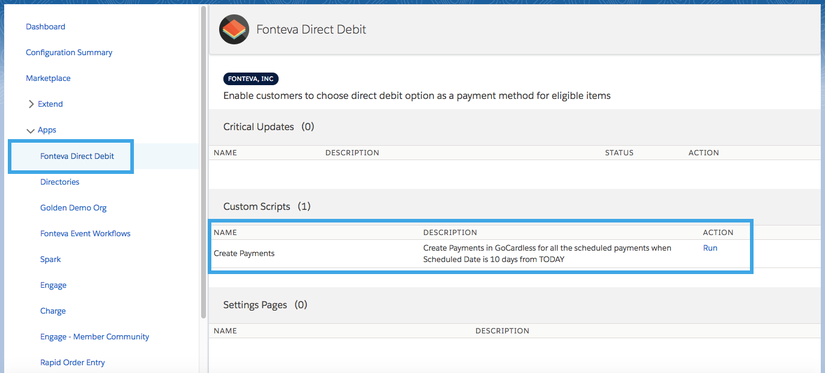Viewport: 825px width, 373px height.
Task: Open the Dashboard sidebar link
Action: click(x=45, y=26)
